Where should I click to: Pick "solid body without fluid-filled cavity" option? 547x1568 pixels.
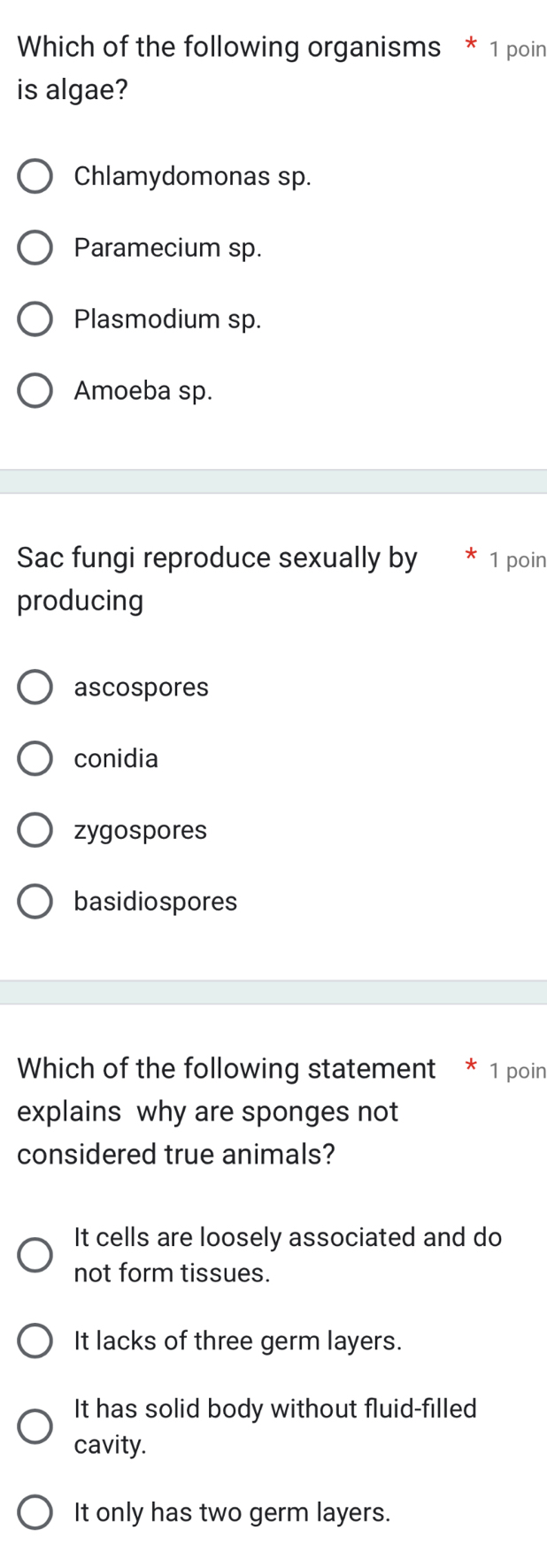click(x=35, y=1426)
